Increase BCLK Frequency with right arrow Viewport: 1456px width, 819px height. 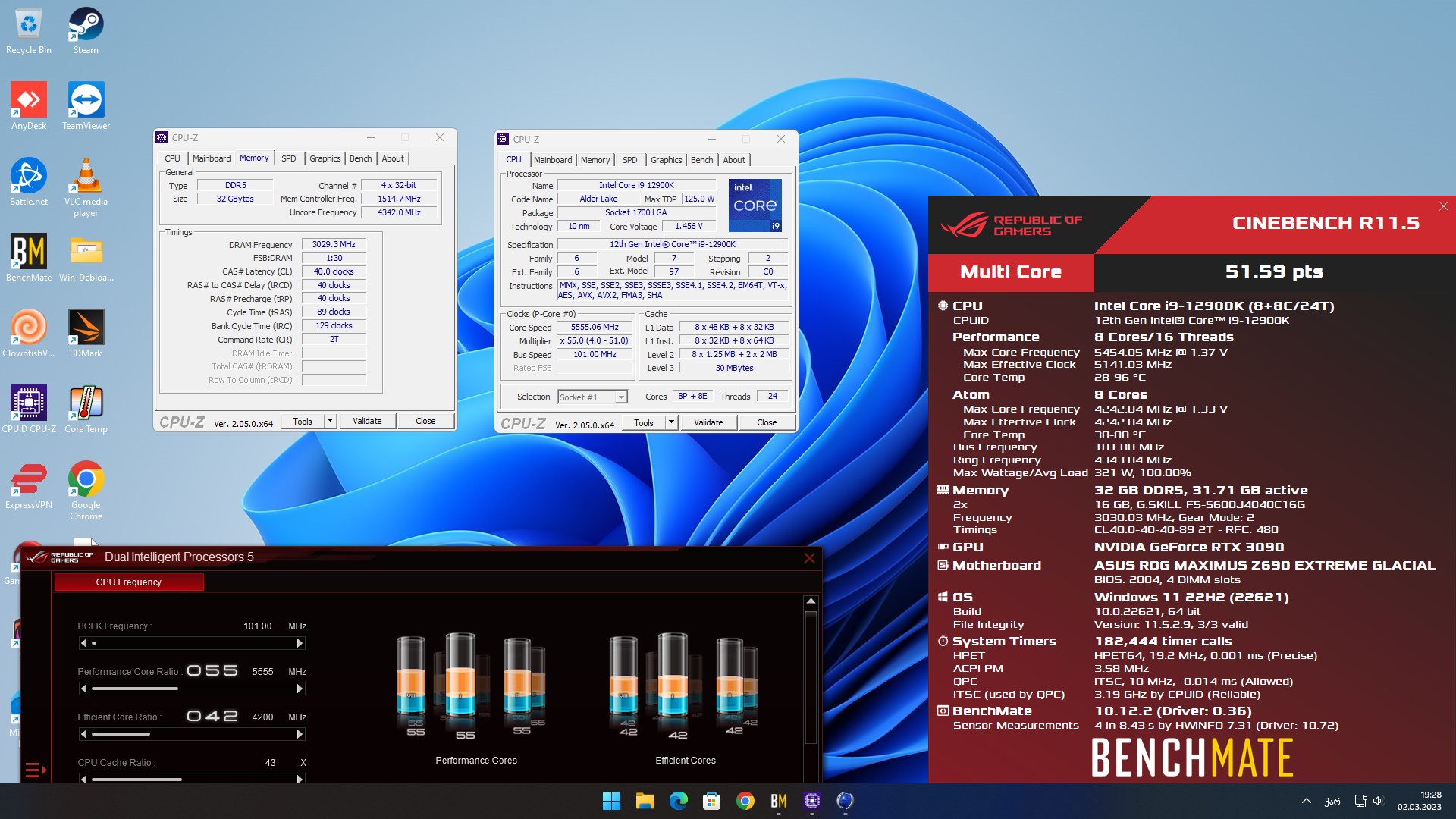pos(300,643)
